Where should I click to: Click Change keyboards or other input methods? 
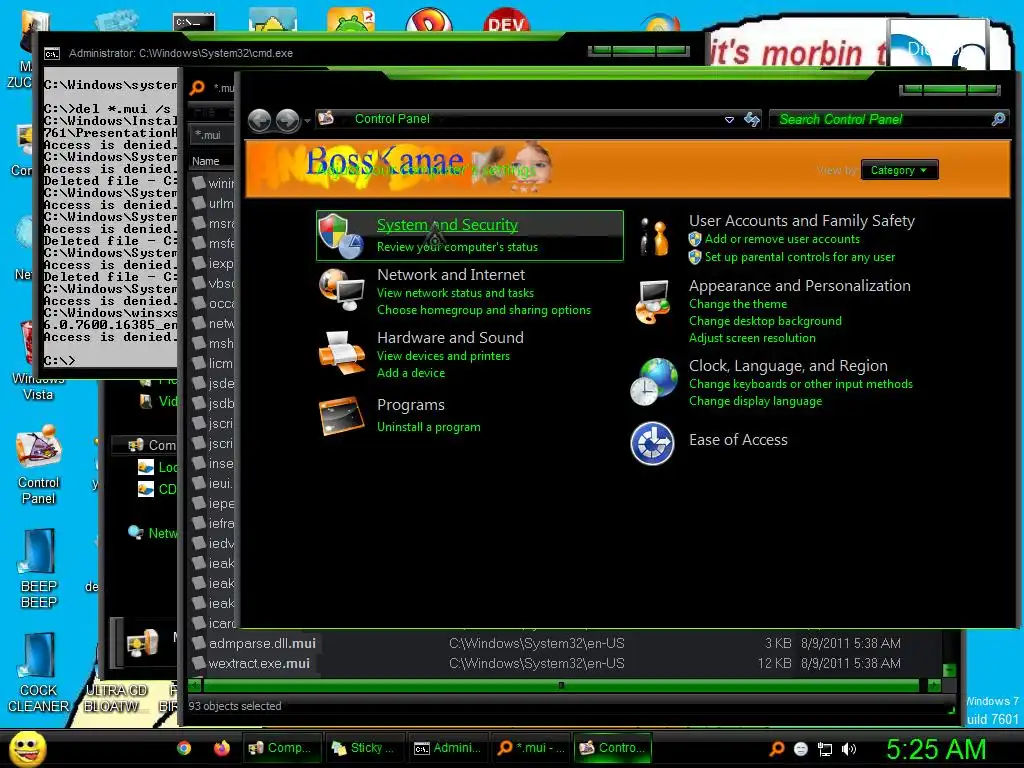801,384
